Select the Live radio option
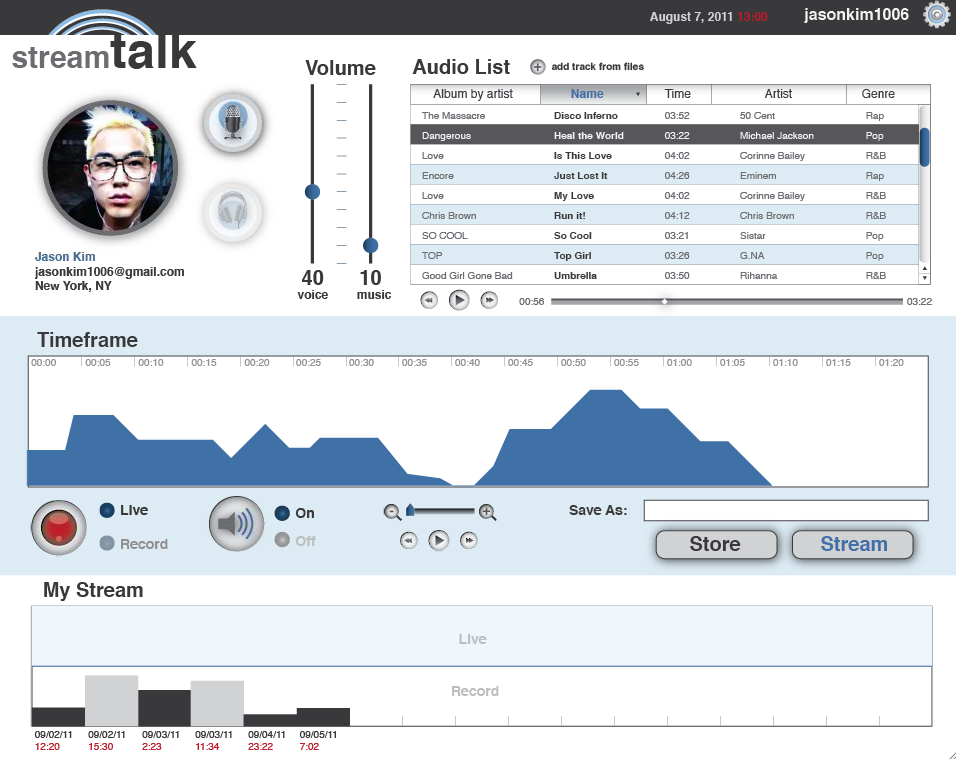The width and height of the screenshot is (956, 759). 107,510
